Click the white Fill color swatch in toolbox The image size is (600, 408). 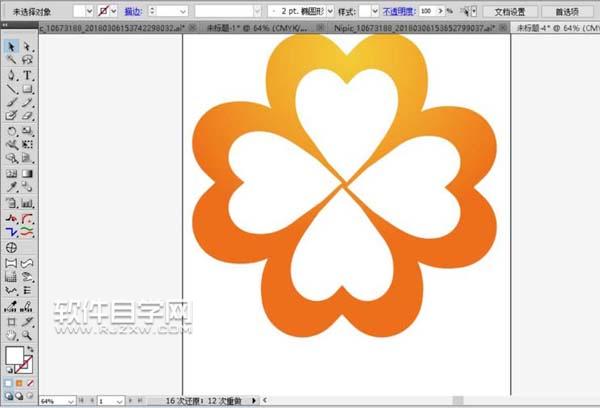[13, 355]
